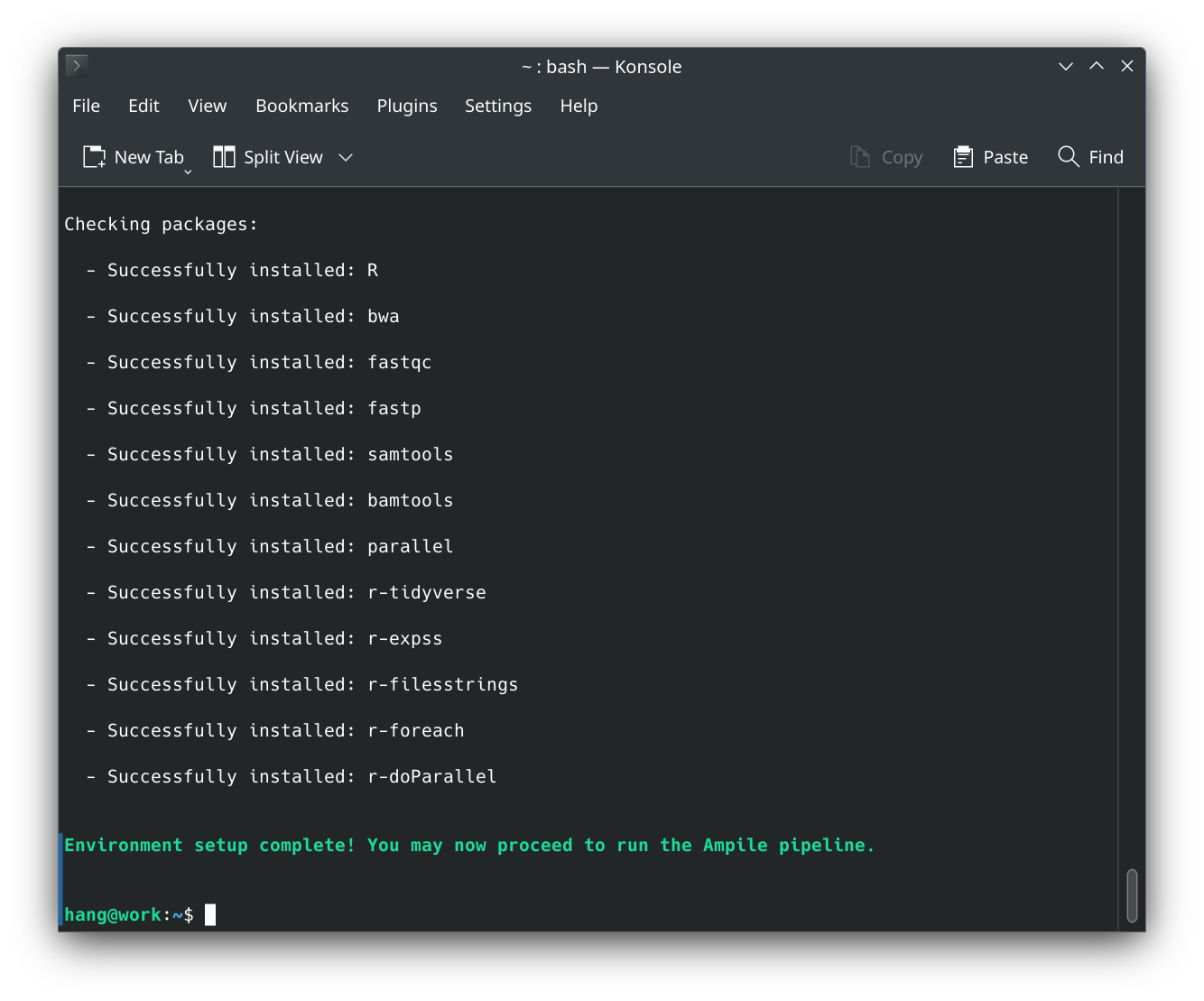This screenshot has height=1001, width=1204.
Task: Close the Konsole window
Action: point(1127,66)
